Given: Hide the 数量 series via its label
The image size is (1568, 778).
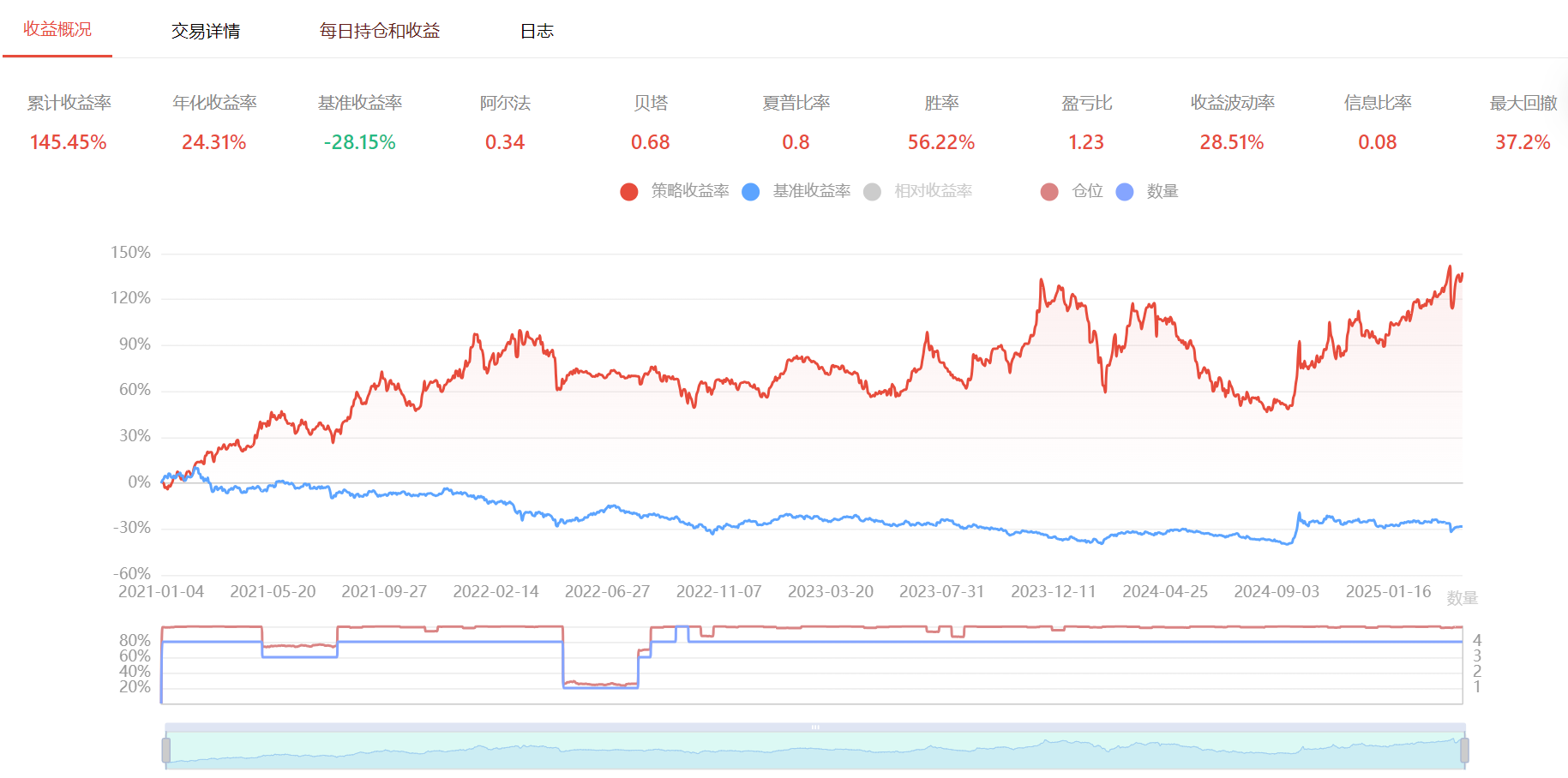Looking at the screenshot, I should tap(1162, 191).
